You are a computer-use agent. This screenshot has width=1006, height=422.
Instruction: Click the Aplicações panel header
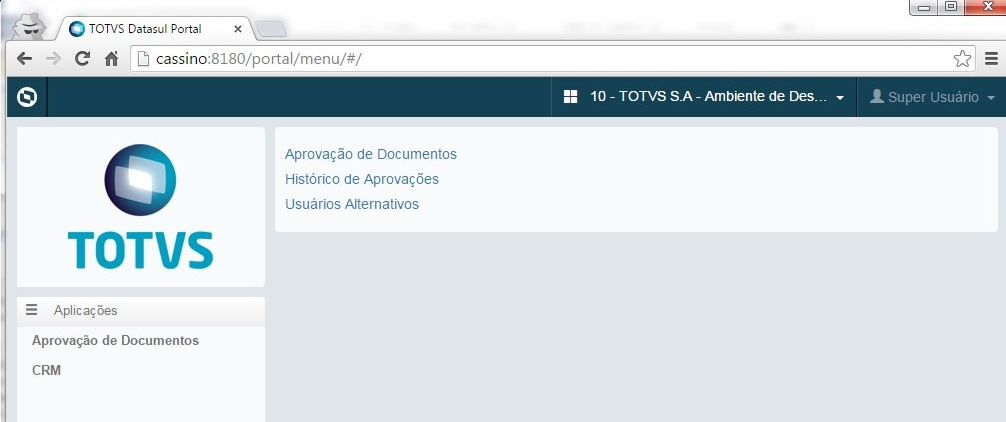pyautogui.click(x=141, y=311)
